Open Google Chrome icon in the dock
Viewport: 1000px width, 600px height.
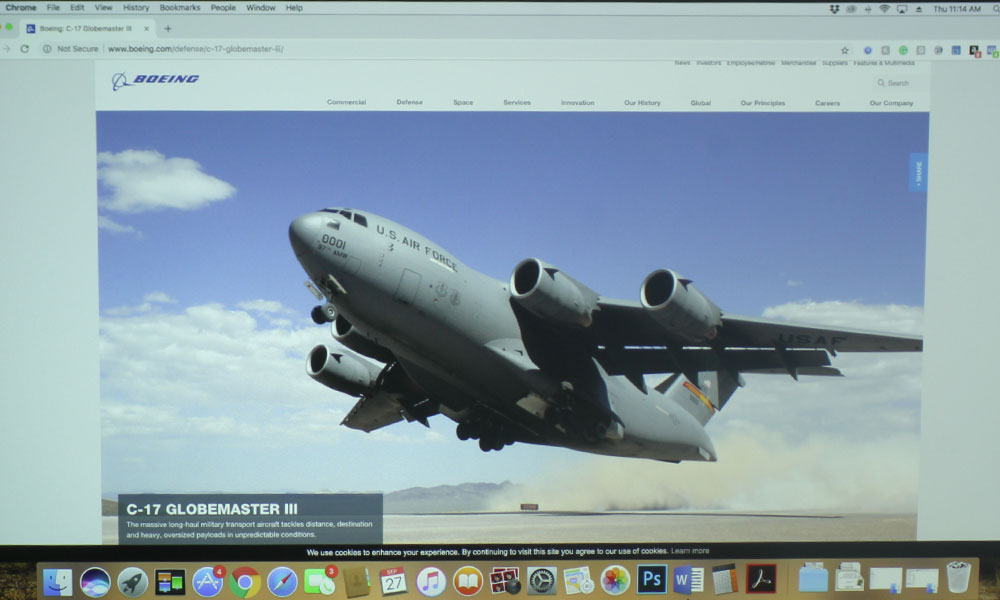tap(245, 581)
